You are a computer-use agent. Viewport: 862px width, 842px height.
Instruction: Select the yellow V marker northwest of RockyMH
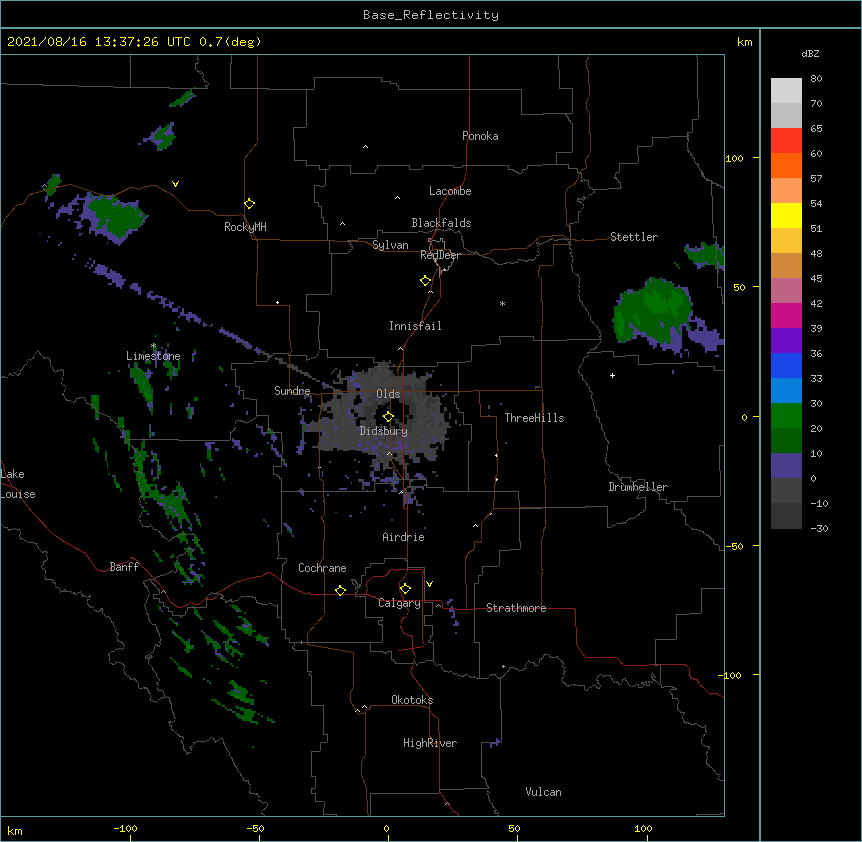click(175, 184)
